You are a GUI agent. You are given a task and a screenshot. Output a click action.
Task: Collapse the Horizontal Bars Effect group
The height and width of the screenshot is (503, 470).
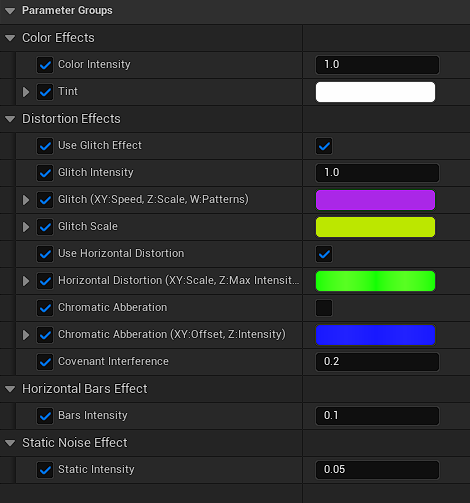10,389
